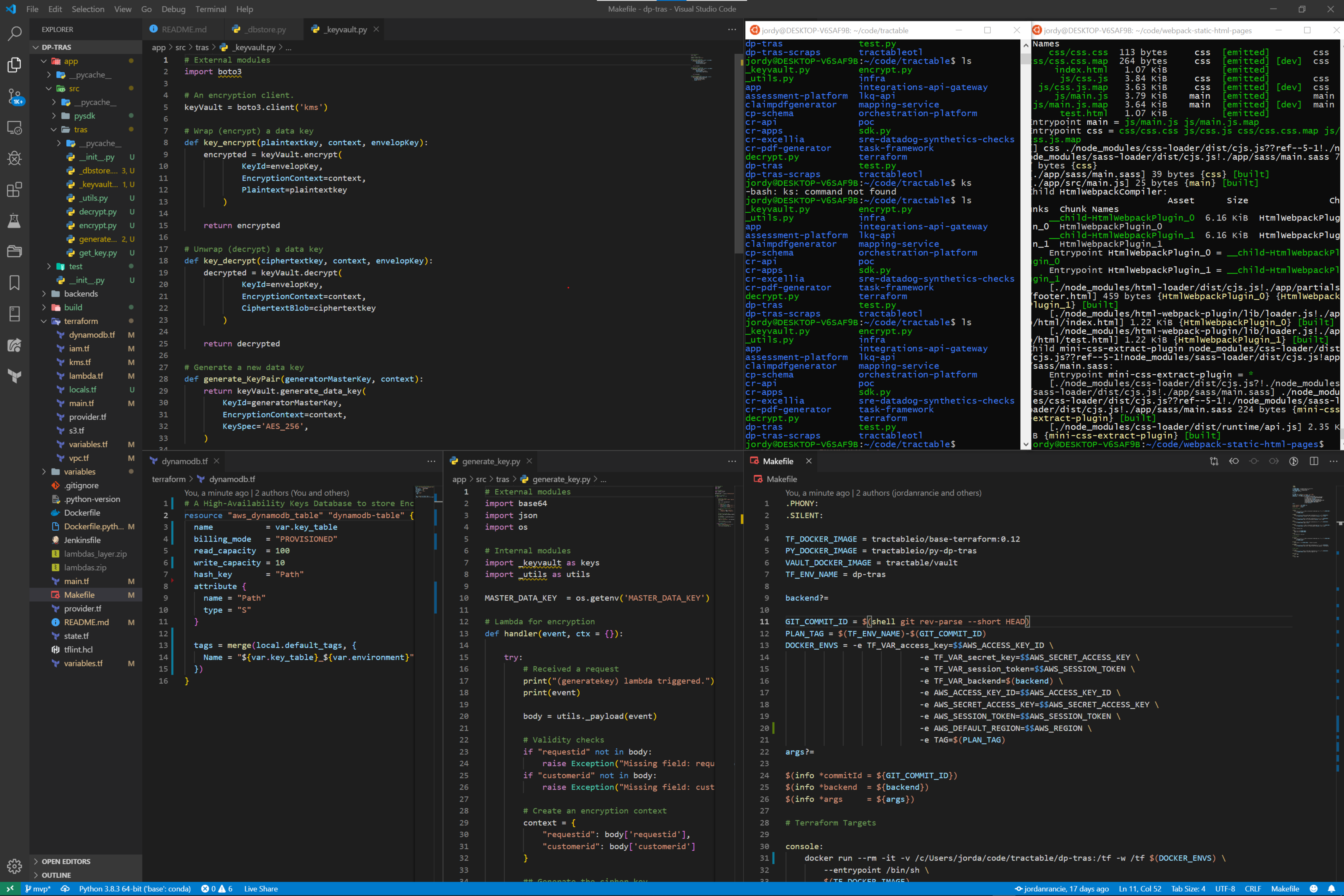Collapse the terraform folder
Screen dimensions: 1344x896
click(x=86, y=321)
